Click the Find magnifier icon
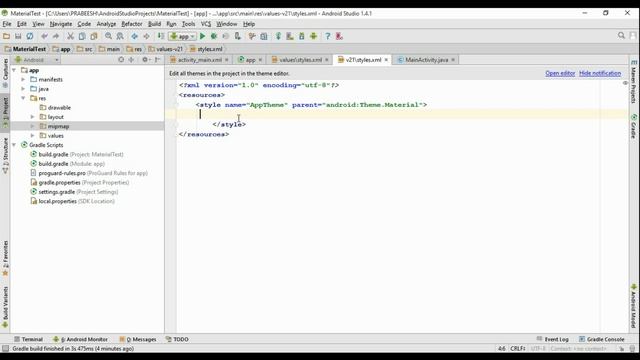The image size is (640, 360). (108, 36)
